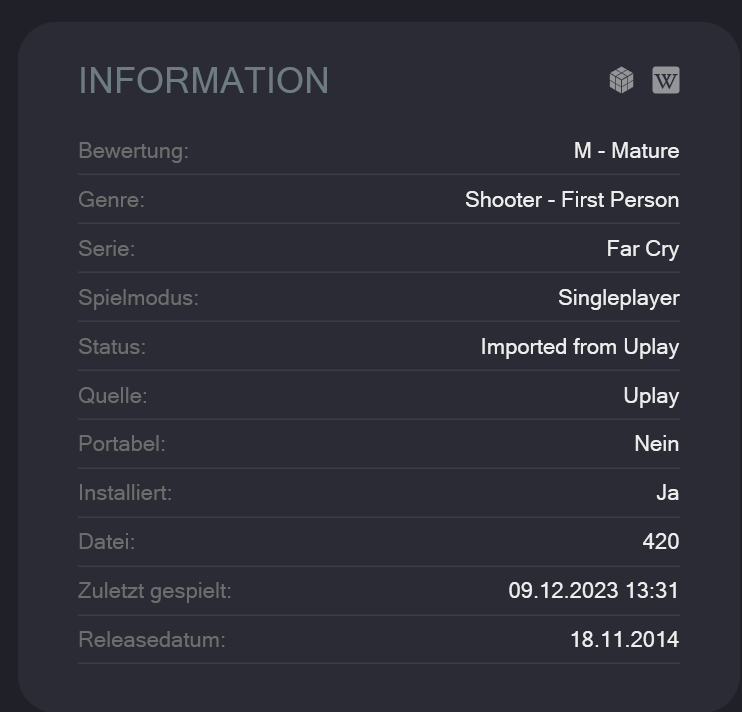Viewport: 742px width, 712px height.
Task: Open the Far Cry series link
Action: pyautogui.click(x=643, y=249)
